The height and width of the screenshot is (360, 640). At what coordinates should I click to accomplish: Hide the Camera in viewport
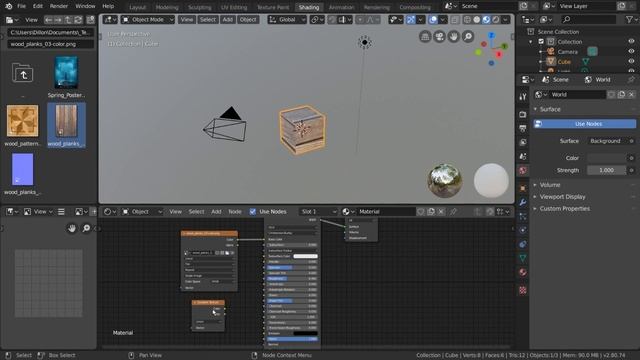(631, 51)
